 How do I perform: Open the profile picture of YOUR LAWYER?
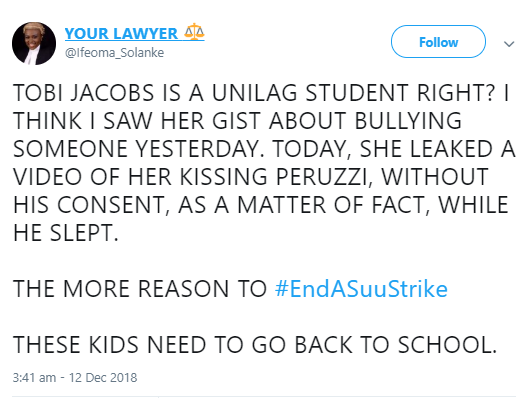coord(34,43)
